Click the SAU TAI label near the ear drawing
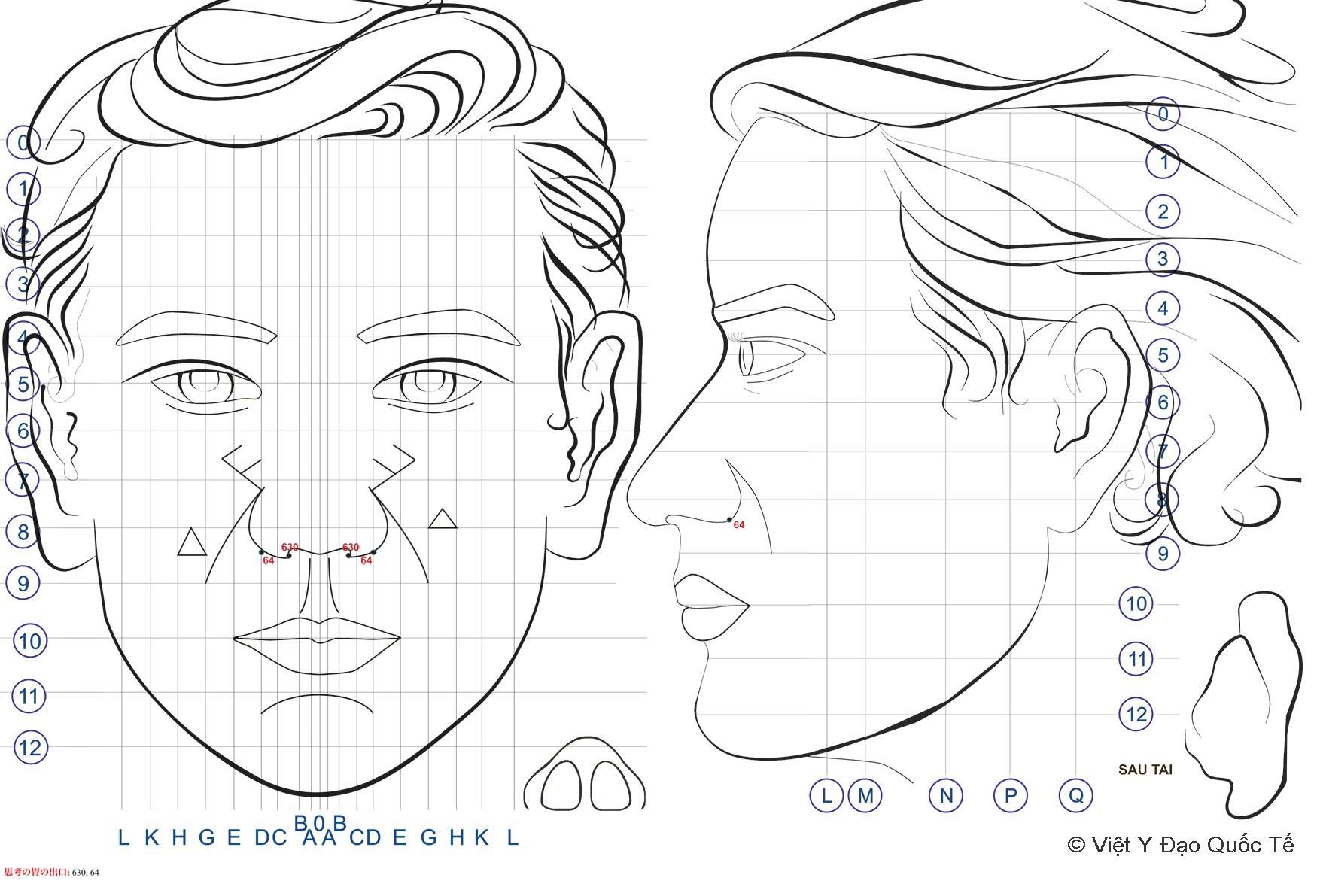 click(x=1145, y=770)
